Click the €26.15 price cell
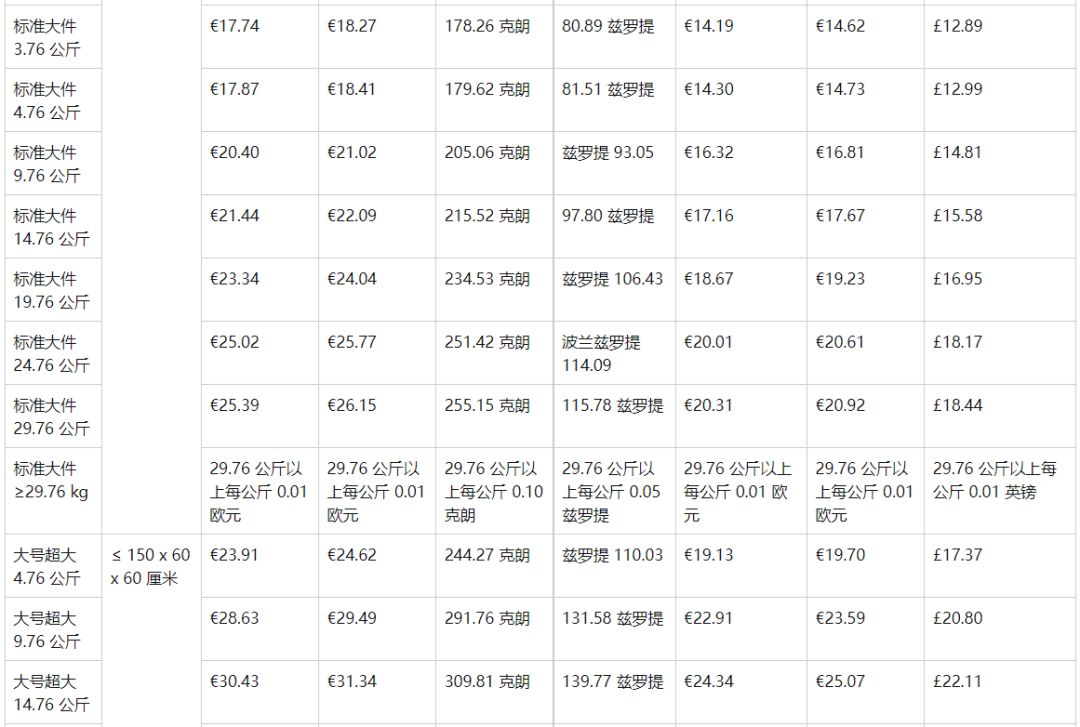The height and width of the screenshot is (727, 1080). pyautogui.click(x=352, y=406)
